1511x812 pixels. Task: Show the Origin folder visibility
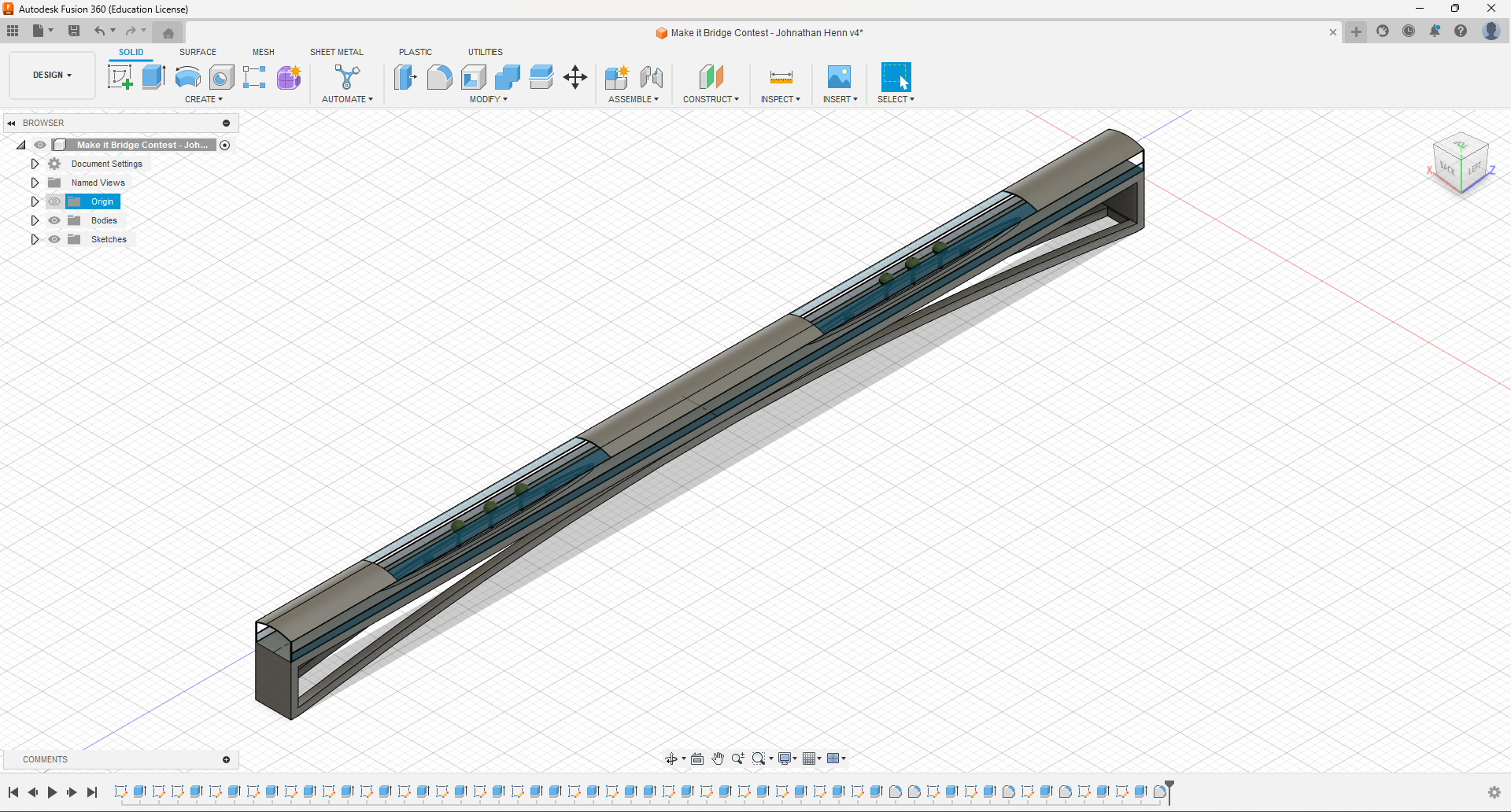click(x=54, y=201)
